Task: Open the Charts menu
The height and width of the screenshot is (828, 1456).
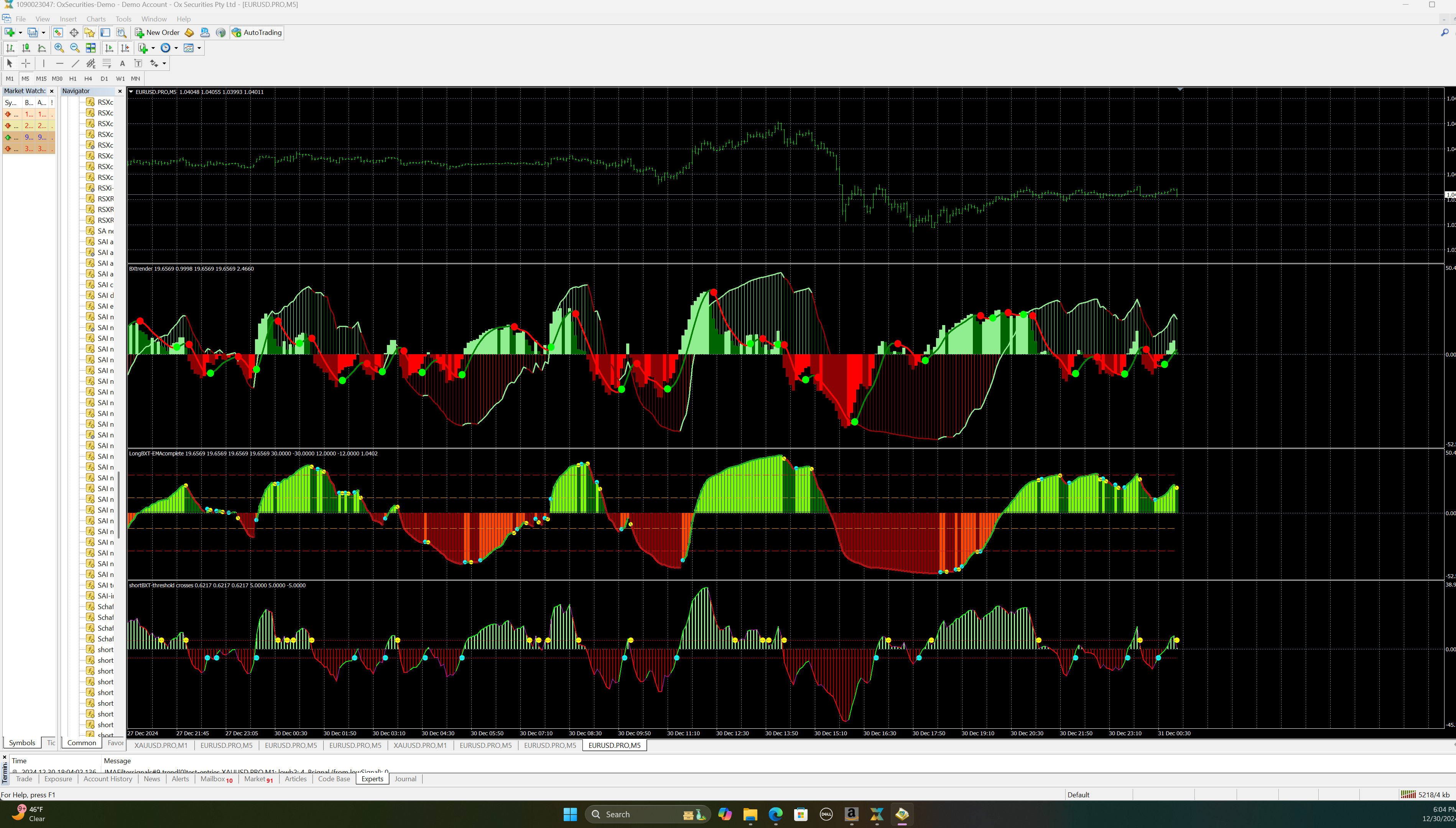Action: coord(95,19)
